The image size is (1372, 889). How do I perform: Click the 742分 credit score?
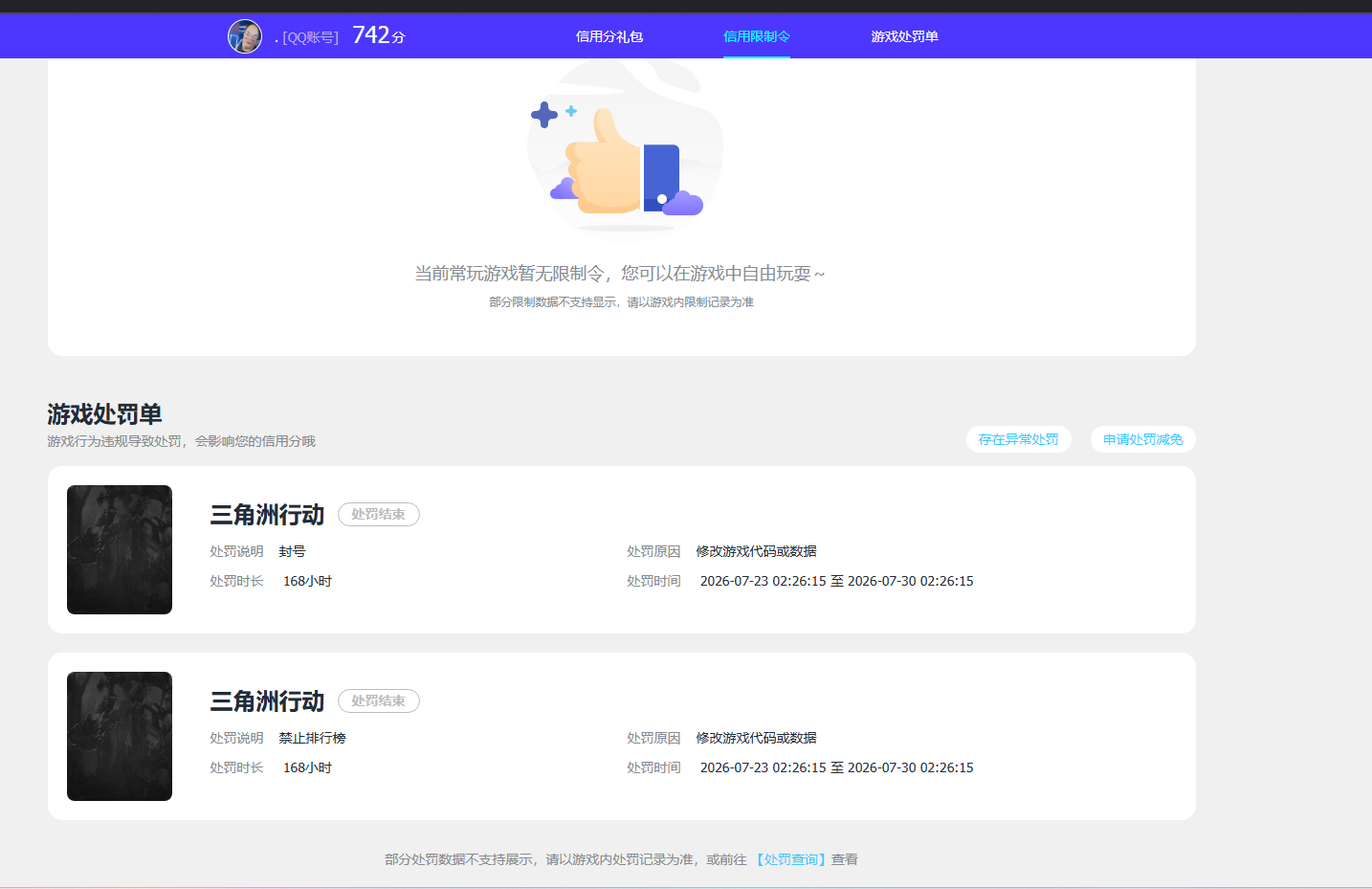379,35
